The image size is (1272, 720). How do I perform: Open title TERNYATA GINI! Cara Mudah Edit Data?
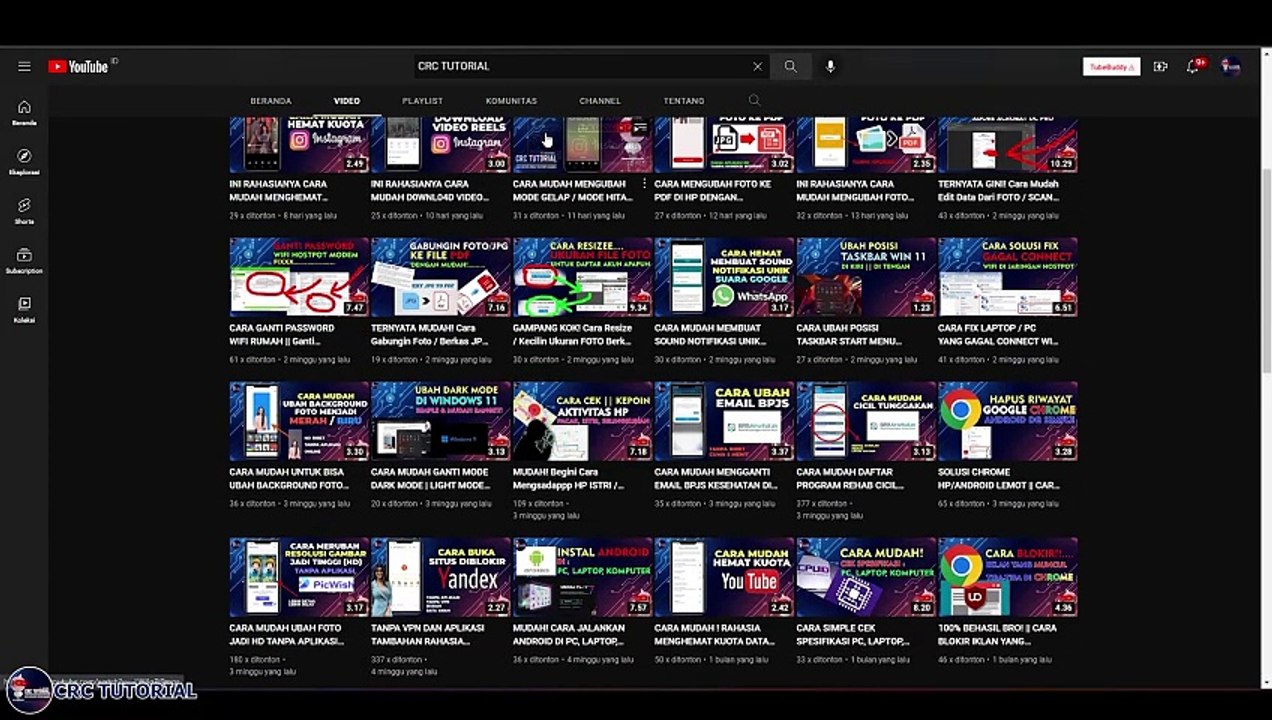tap(999, 191)
